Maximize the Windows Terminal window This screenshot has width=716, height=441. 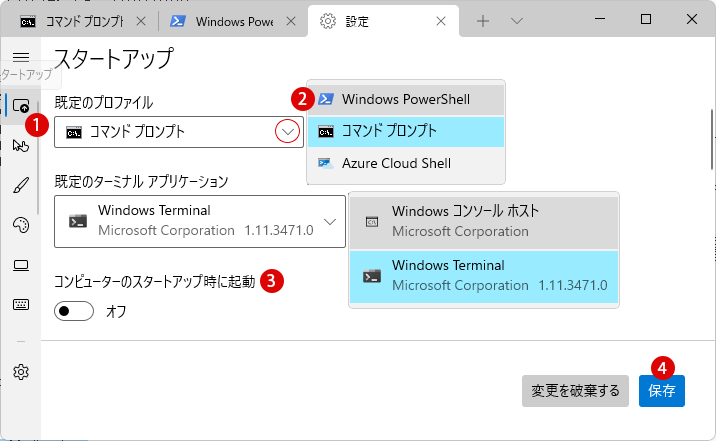point(646,19)
